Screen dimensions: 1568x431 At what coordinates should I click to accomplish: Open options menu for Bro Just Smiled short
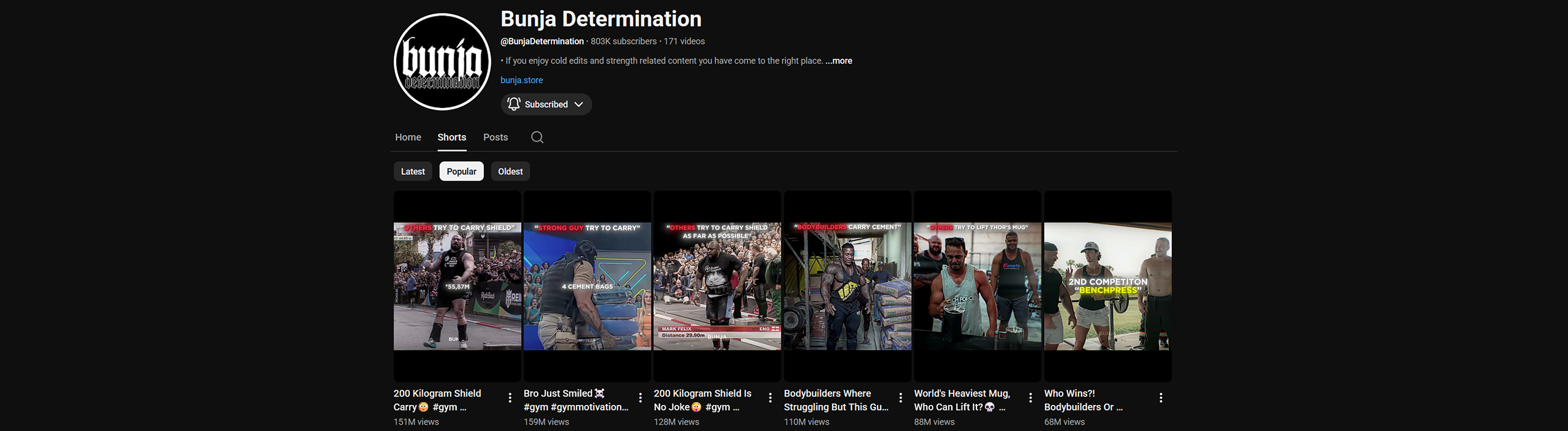tap(640, 398)
